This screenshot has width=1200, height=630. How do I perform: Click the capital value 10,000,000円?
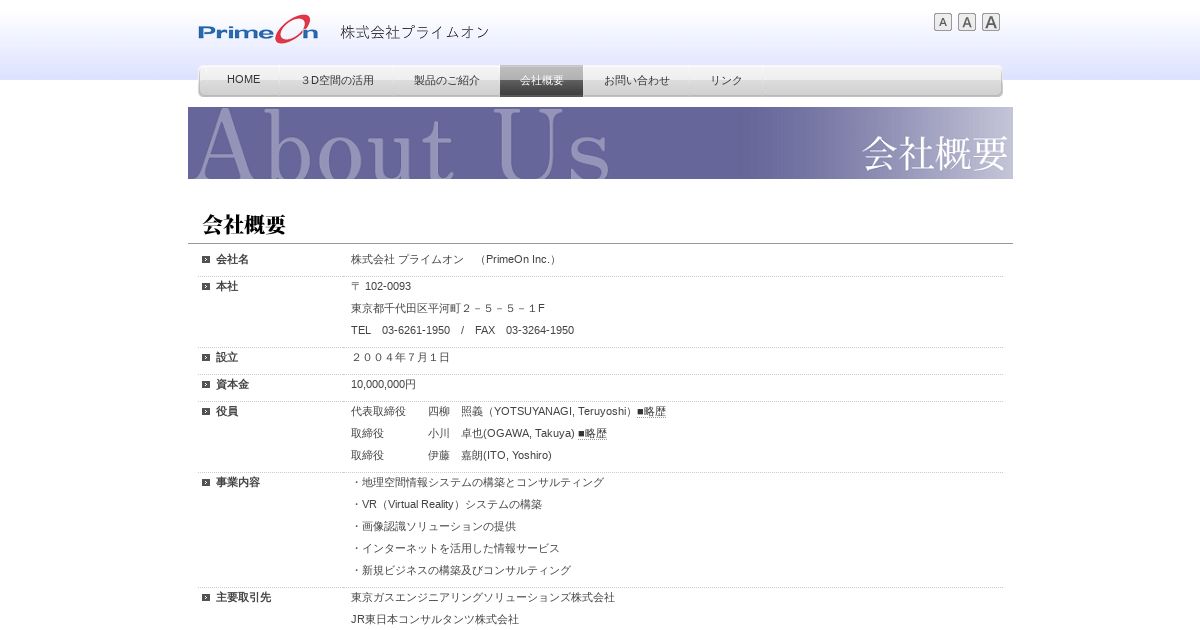tap(383, 384)
